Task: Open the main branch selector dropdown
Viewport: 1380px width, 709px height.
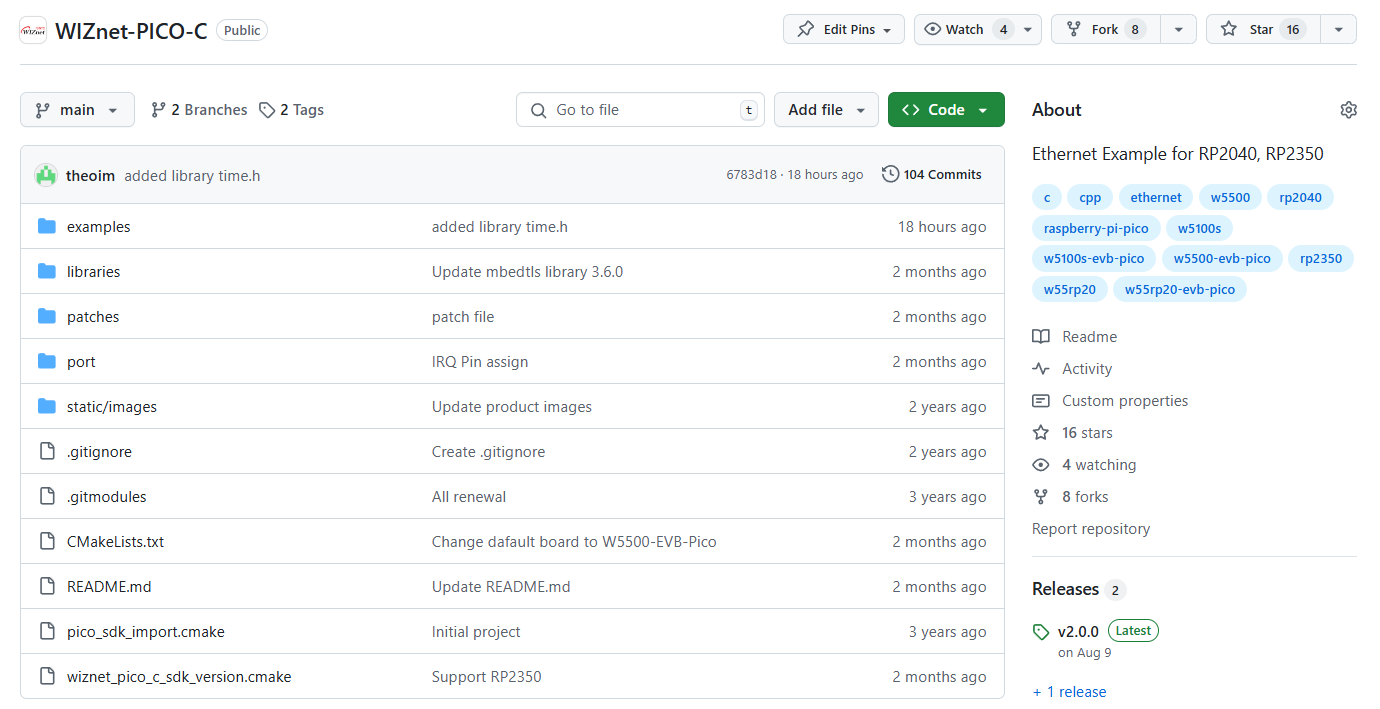Action: click(77, 110)
